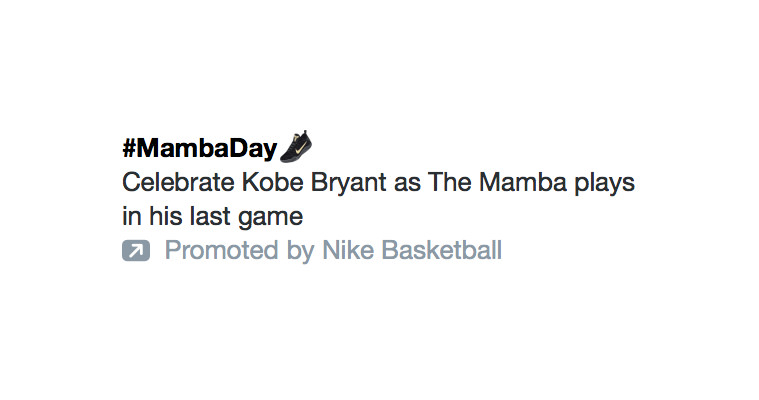Viewport: 759px width, 400px height.
Task: Click the 'Promoted by Nike Basketball' label
Action: tap(333, 251)
